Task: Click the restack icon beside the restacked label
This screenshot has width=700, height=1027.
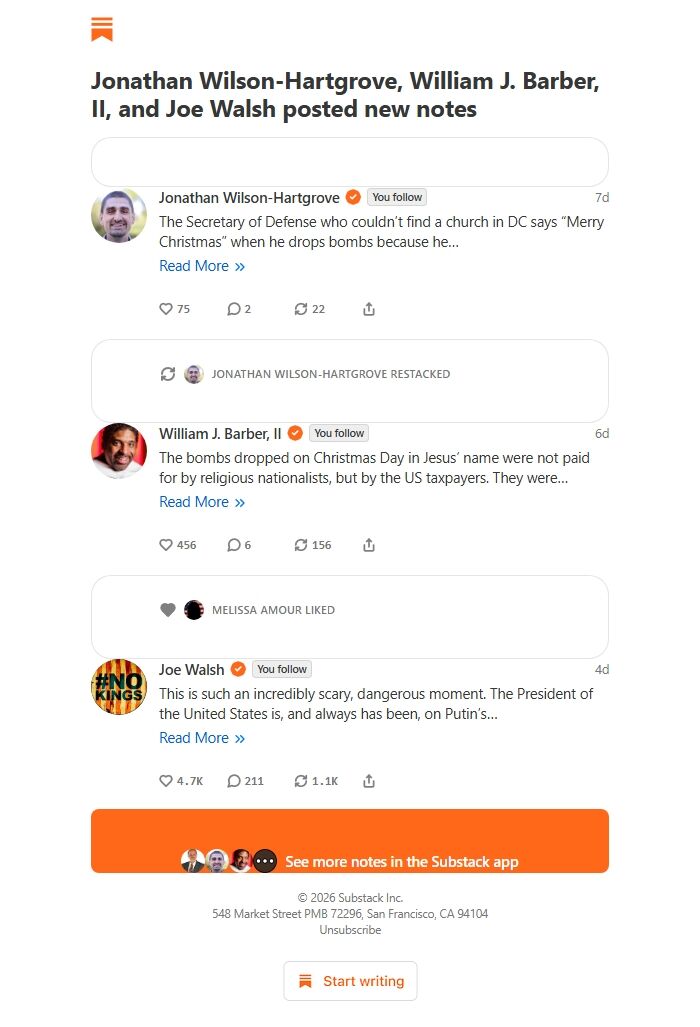Action: [168, 374]
